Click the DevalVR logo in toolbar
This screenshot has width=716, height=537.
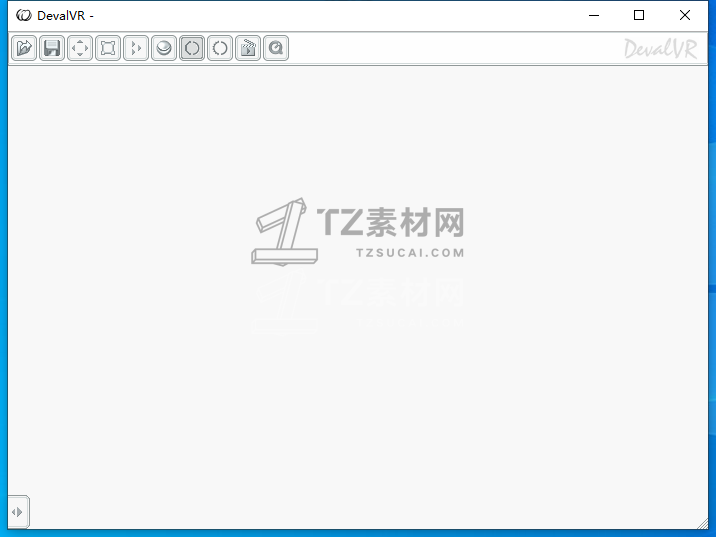660,49
